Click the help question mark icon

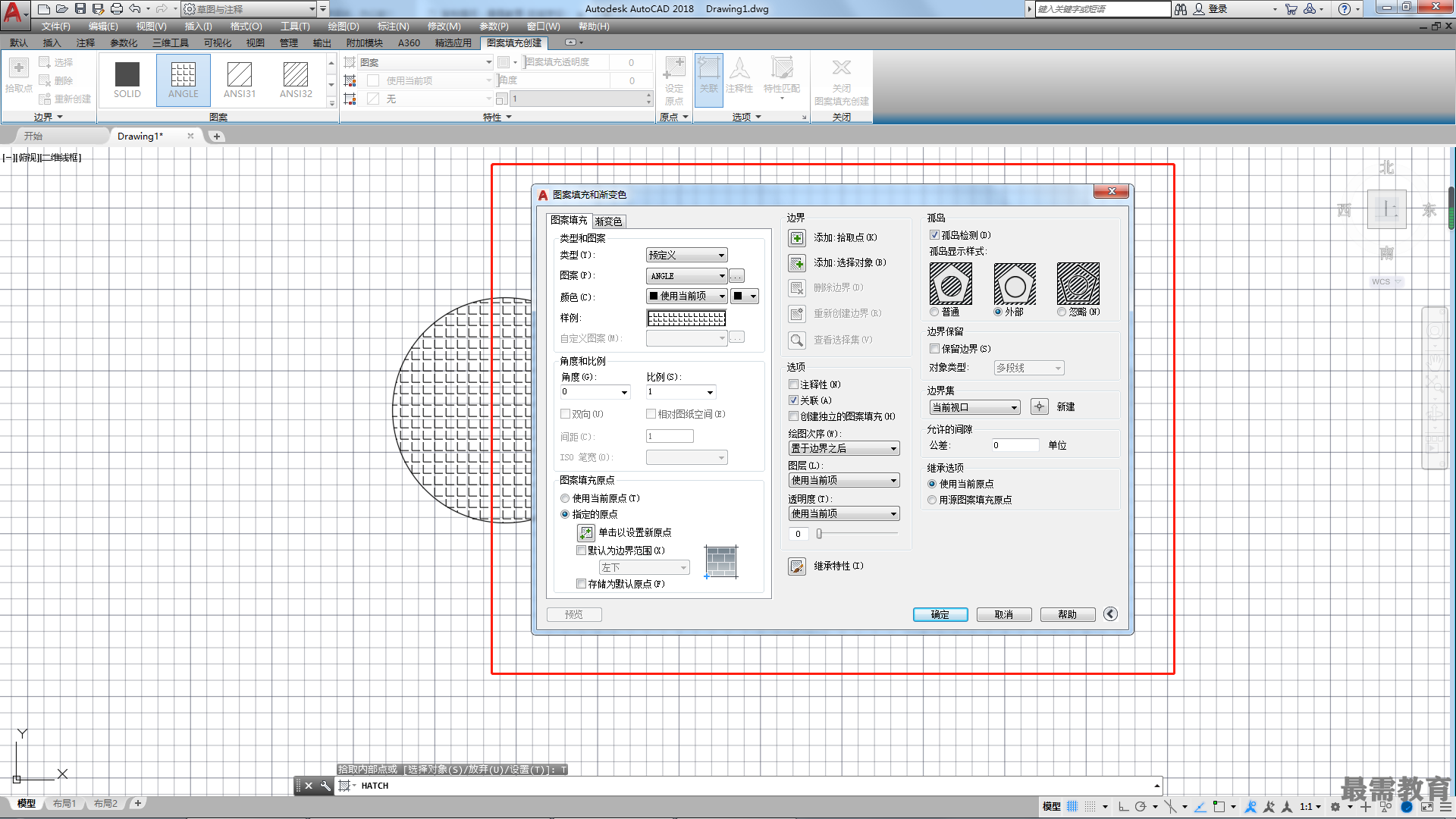pyautogui.click(x=1345, y=9)
